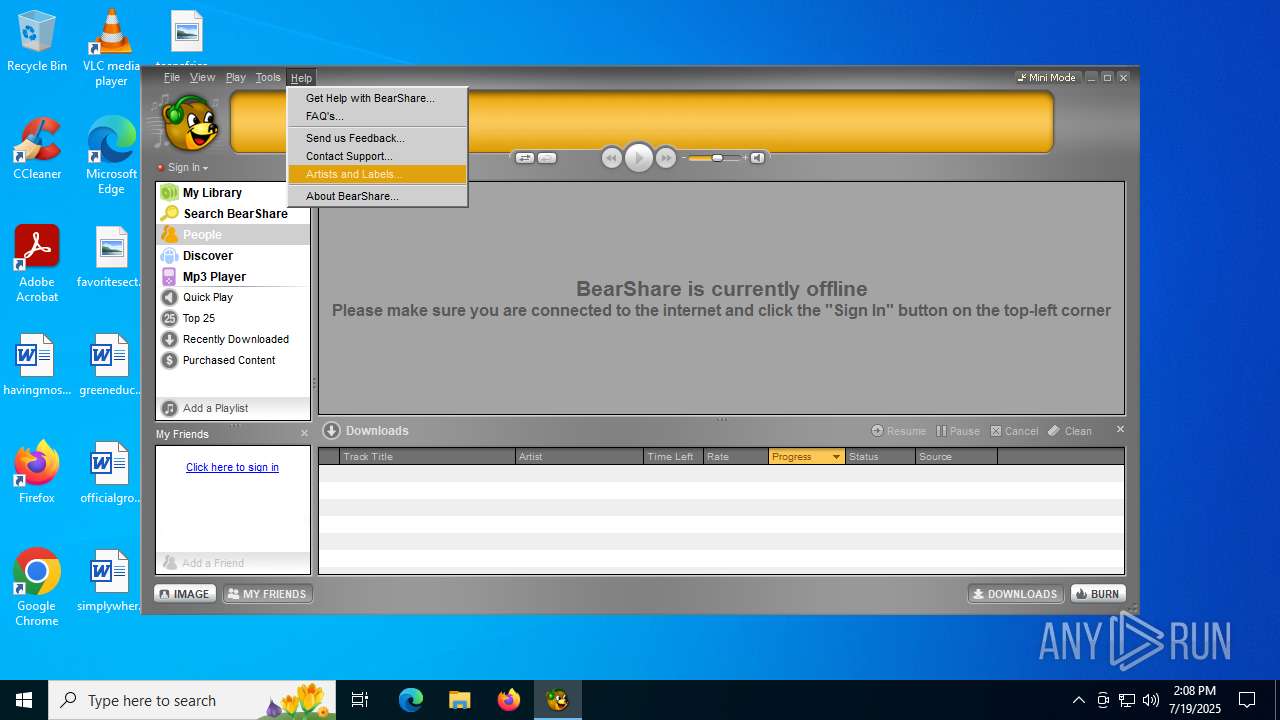1280x720 pixels.
Task: Open Search BearShare in the sidebar
Action: tap(233, 213)
